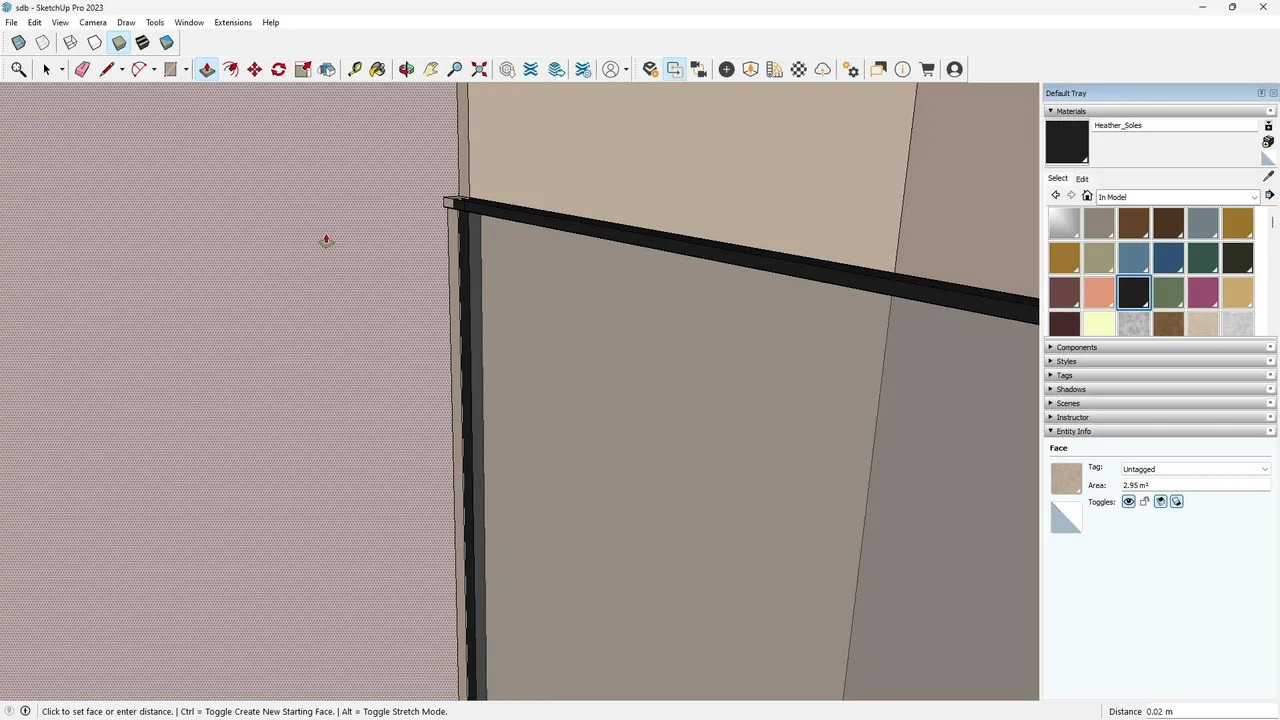
Task: Select the Rotate tool
Action: click(279, 69)
